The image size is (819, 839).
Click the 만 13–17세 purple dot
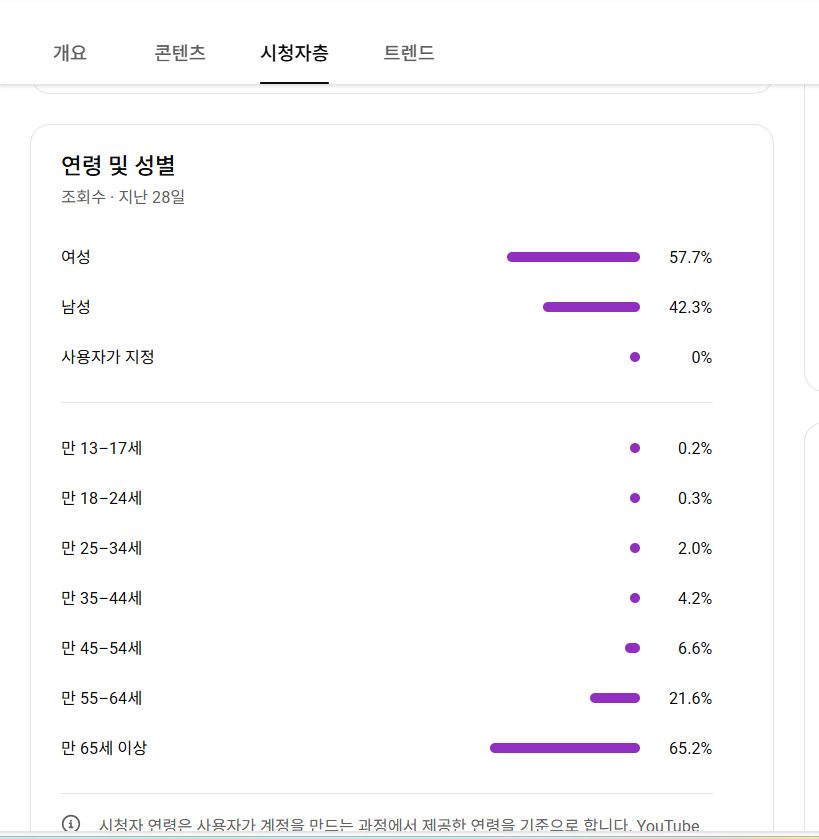(635, 448)
